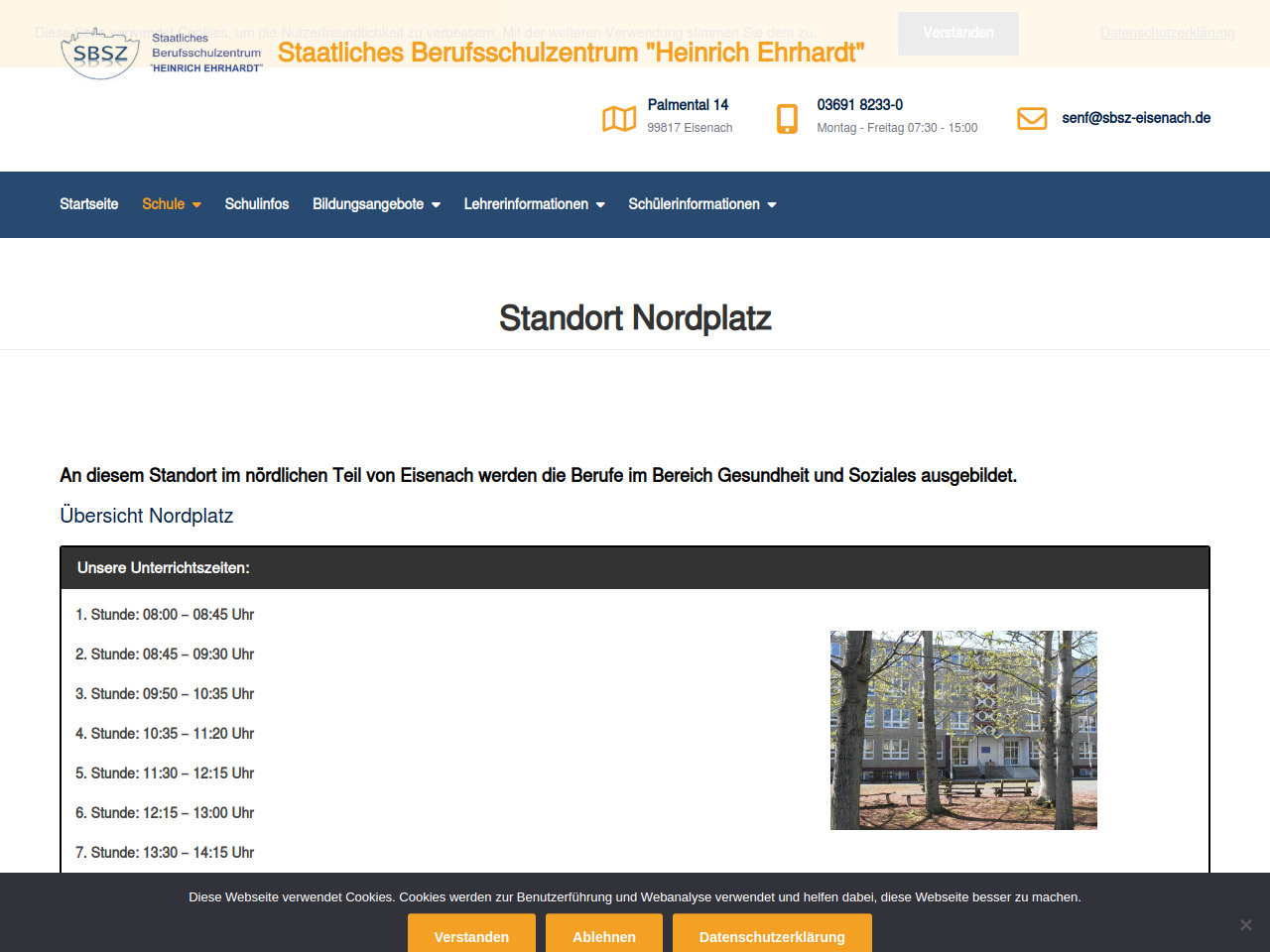The image size is (1270, 952).
Task: Click the senf@sbsz-eisenach.de email link
Action: click(1136, 118)
